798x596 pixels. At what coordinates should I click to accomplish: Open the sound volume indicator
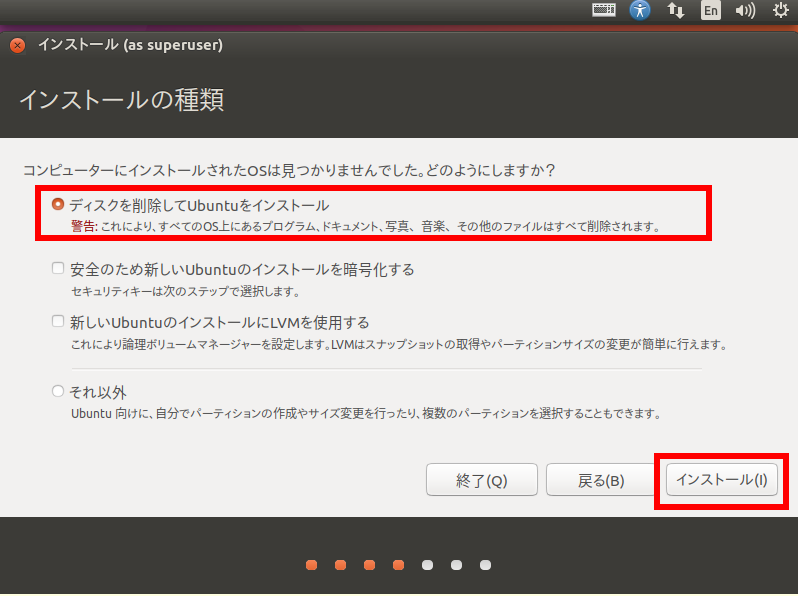coord(746,10)
